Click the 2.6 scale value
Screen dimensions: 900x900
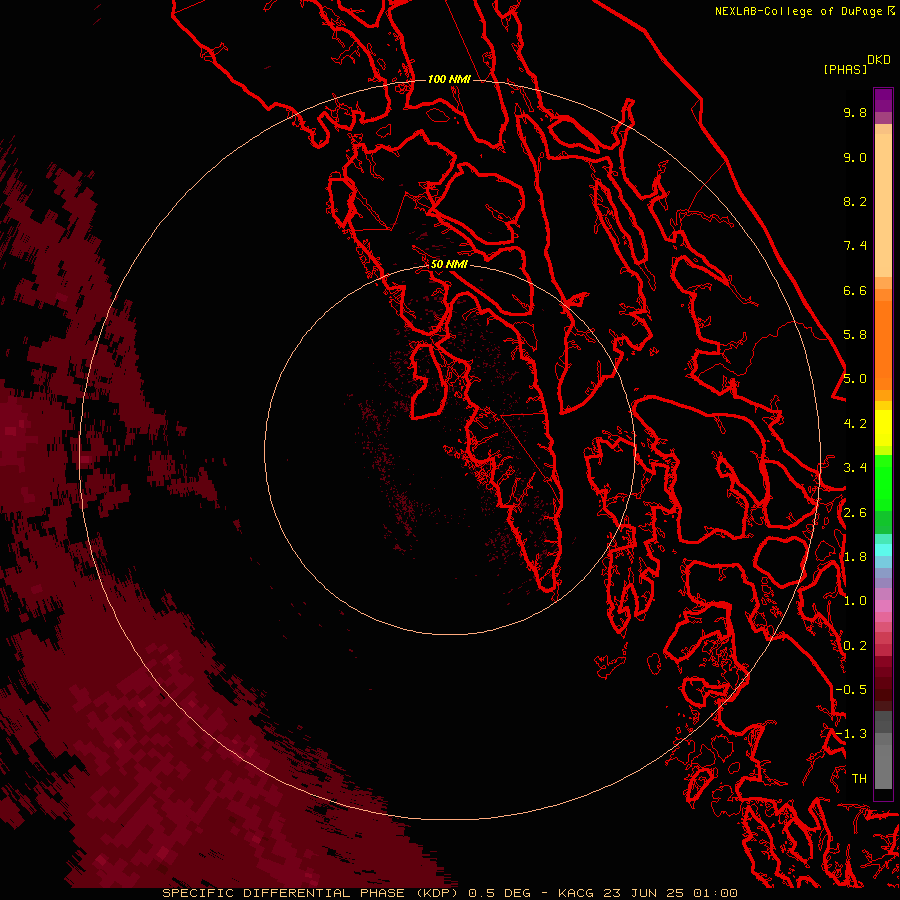pos(855,513)
